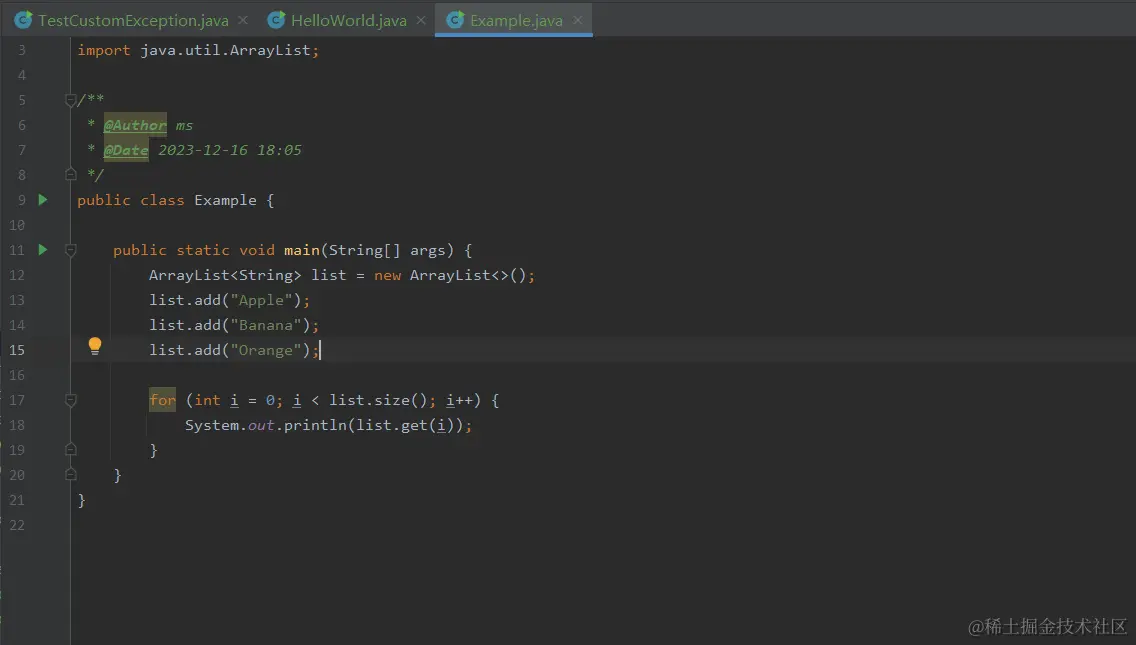The width and height of the screenshot is (1136, 645).
Task: Click the fold end marker at line 20
Action: 70,475
